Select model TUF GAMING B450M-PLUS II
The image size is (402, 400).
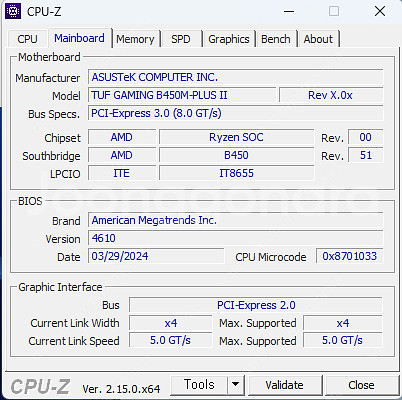pyautogui.click(x=182, y=95)
